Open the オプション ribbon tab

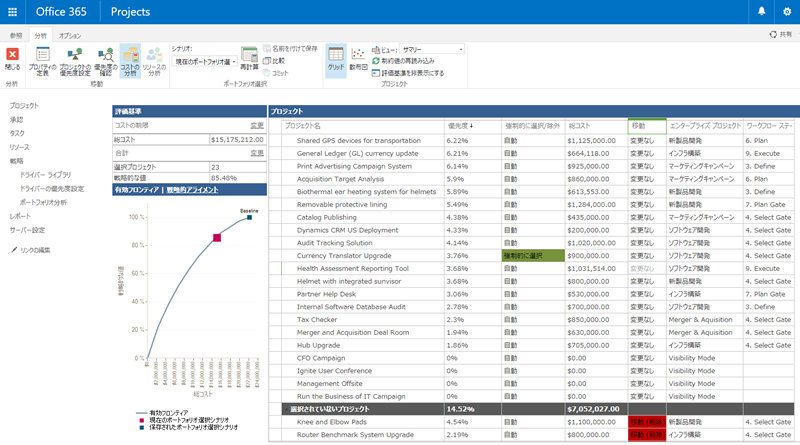pyautogui.click(x=70, y=36)
